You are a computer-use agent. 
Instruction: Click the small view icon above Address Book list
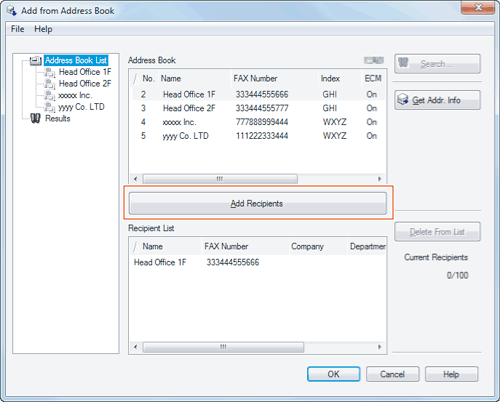tap(374, 60)
